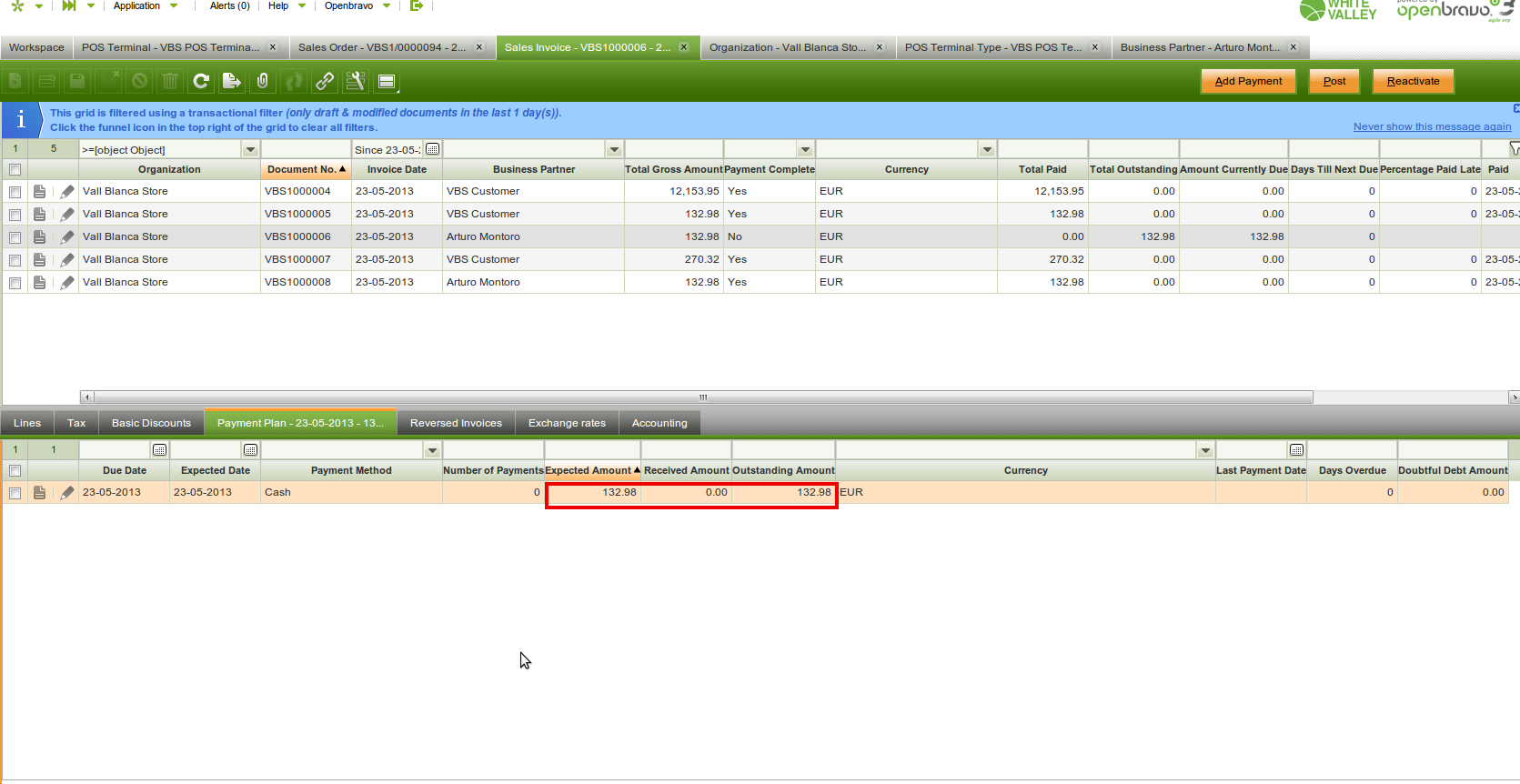The height and width of the screenshot is (784, 1520).
Task: Click the wrench personalization icon
Action: [356, 82]
